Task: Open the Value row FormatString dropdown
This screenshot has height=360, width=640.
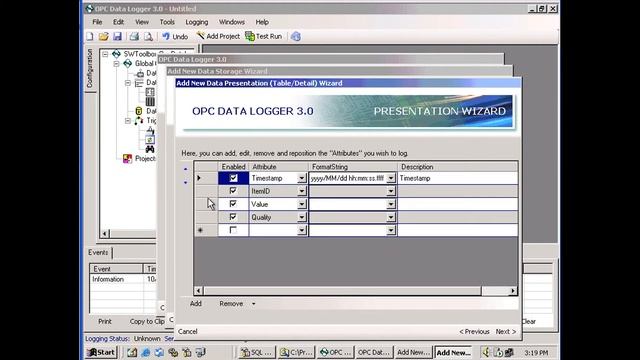Action: pyautogui.click(x=391, y=204)
